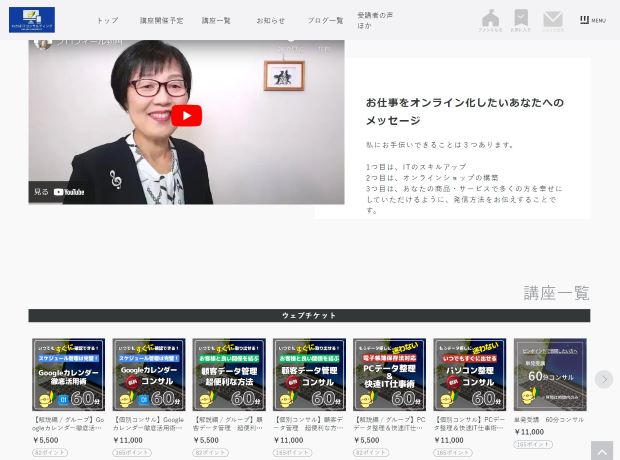Play the YouTube video
This screenshot has width=620, height=460.
pyautogui.click(x=186, y=116)
